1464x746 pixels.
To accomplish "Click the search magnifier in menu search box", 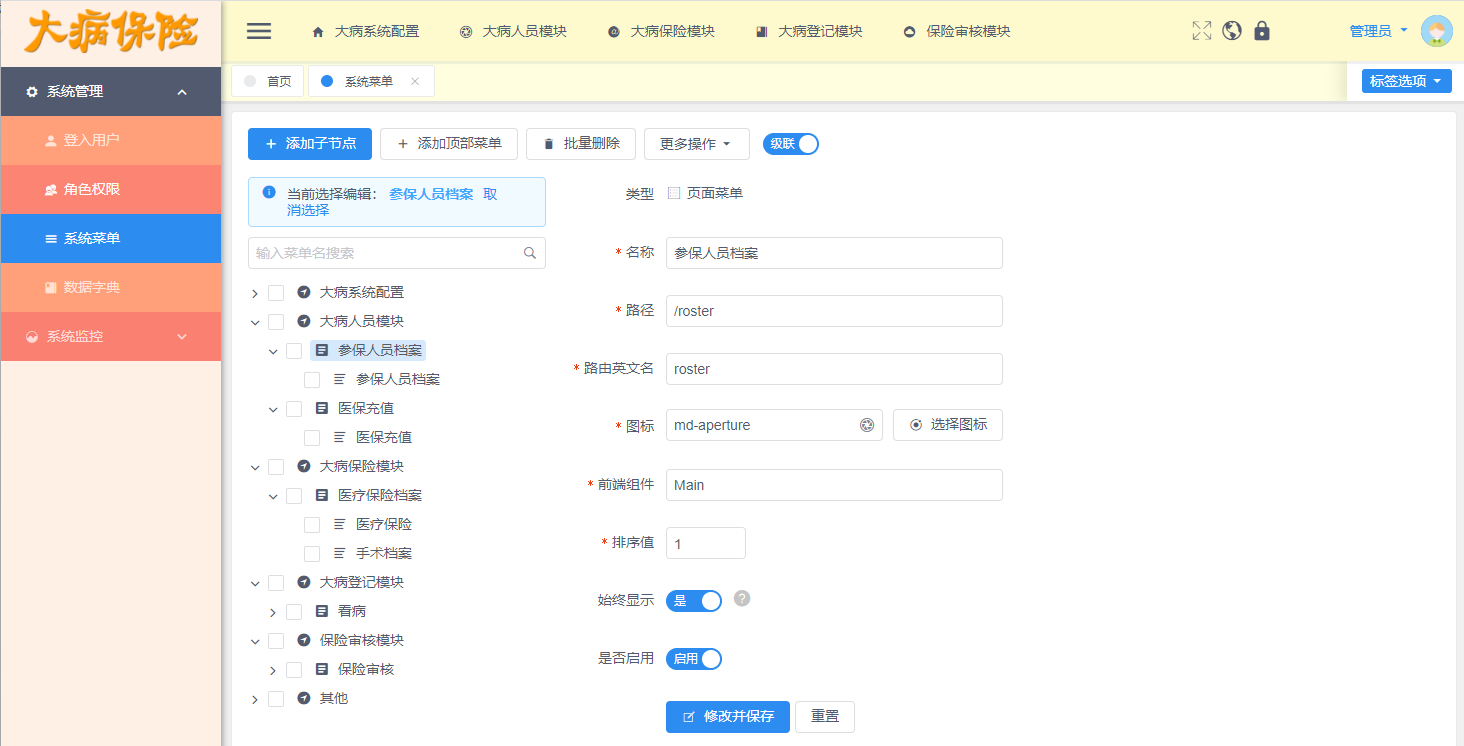I will coord(529,253).
